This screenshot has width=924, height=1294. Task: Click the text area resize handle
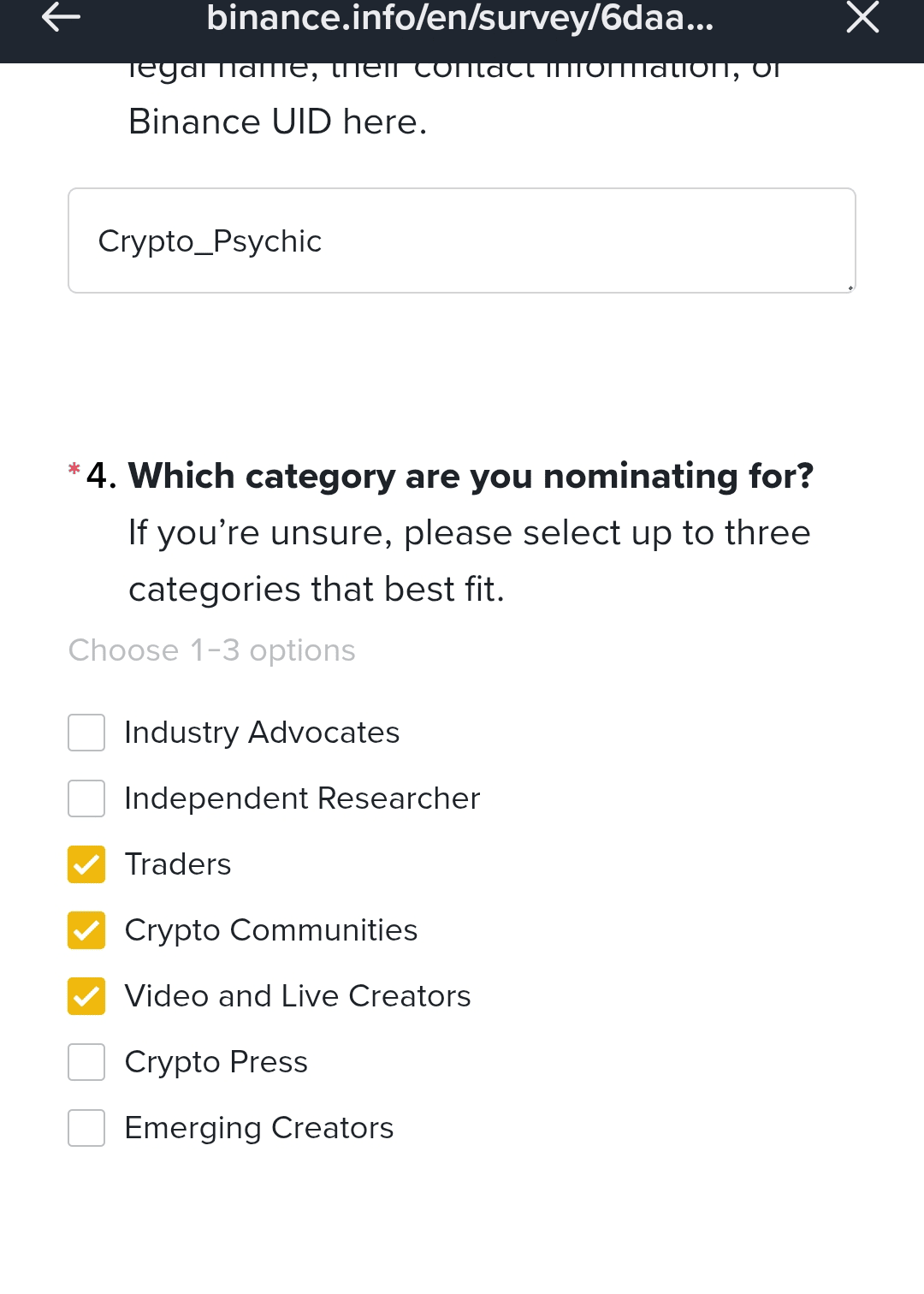[850, 288]
